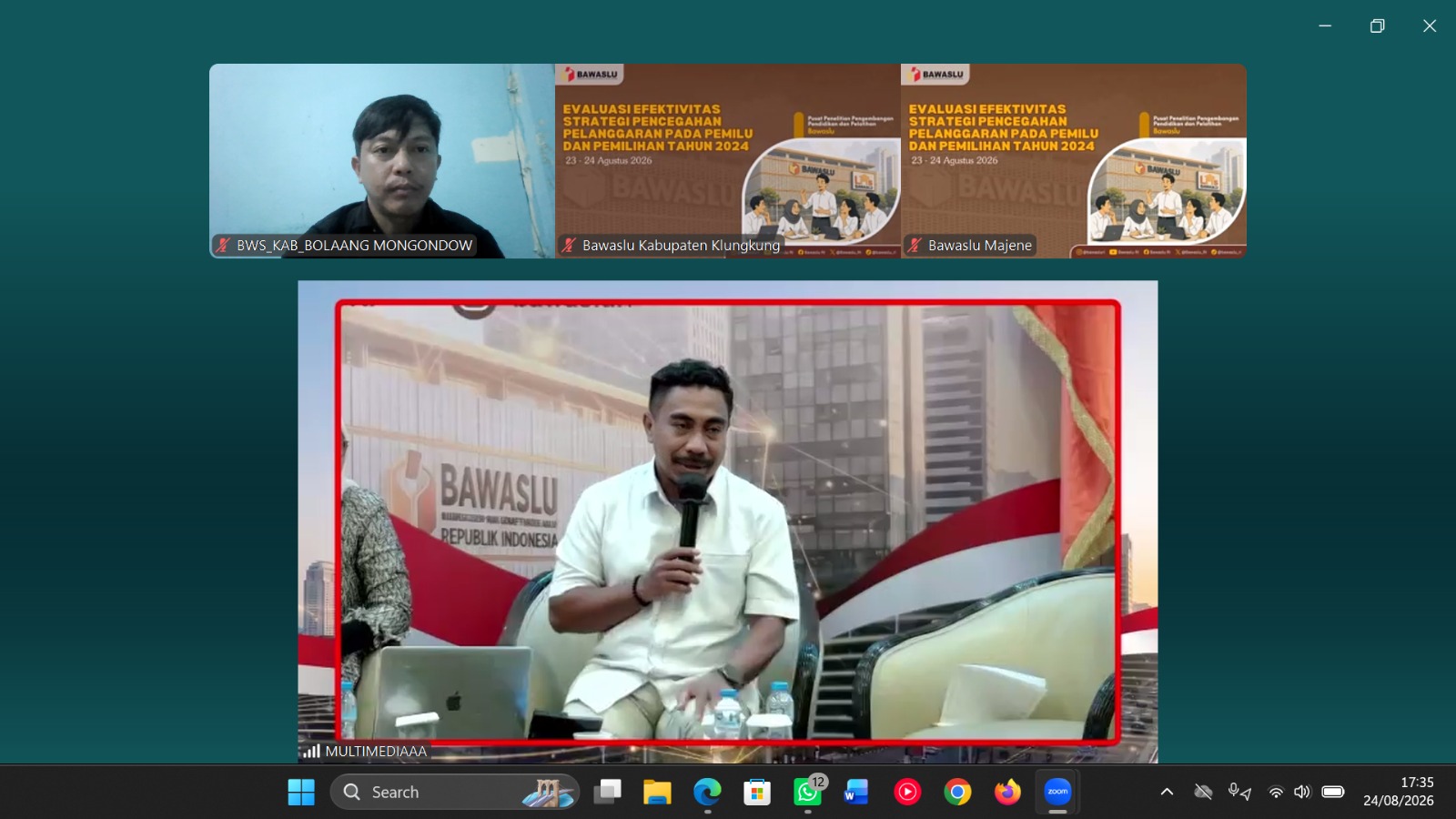
Task: Click the signal bars icon beside MULTIMEDIAAA
Action: point(312,752)
